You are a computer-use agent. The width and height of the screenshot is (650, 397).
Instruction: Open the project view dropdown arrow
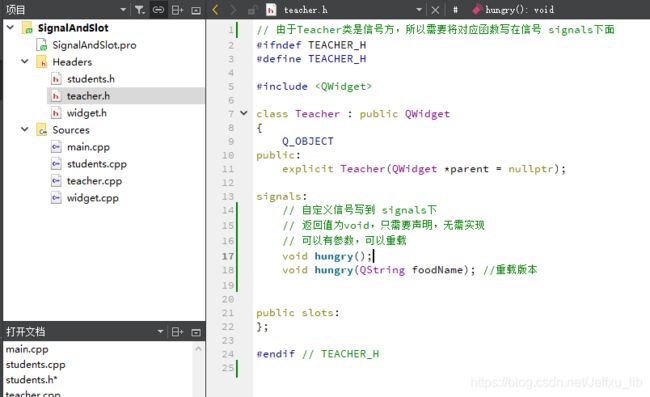pyautogui.click(x=123, y=10)
